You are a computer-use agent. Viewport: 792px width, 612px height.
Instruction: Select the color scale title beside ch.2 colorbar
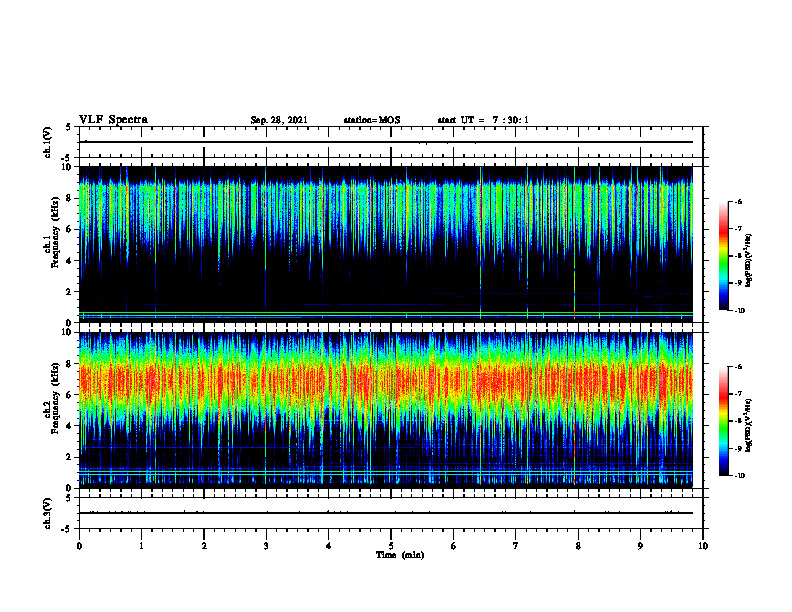(749, 426)
